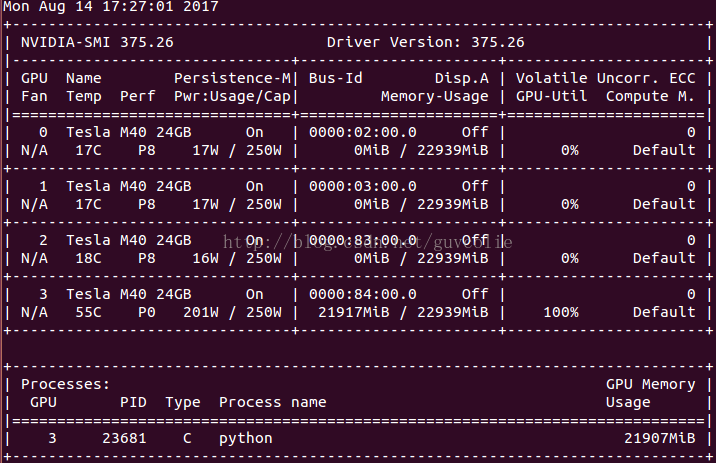Screen dimensions: 716x463
Task: Click the Persistence-M column header
Action: 232,78
